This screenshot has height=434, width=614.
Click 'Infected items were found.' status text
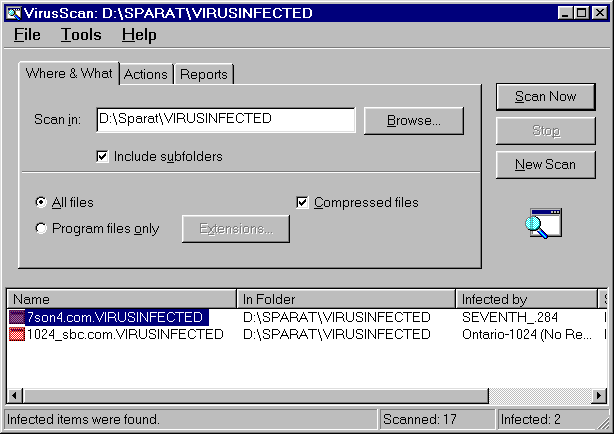click(83, 420)
